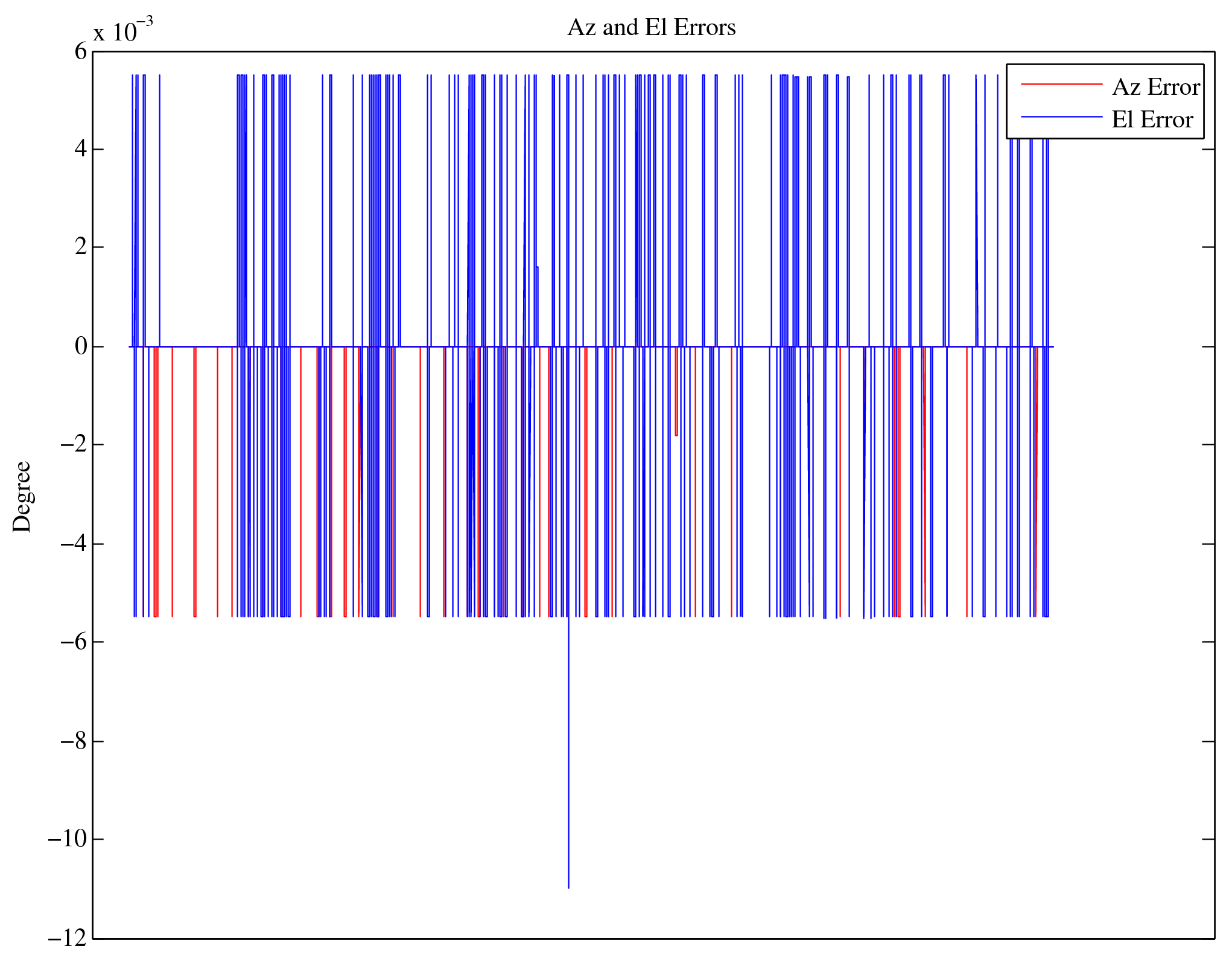Click the y-axis tick label −12
Image resolution: width=1232 pixels, height=961 pixels.
(68, 937)
